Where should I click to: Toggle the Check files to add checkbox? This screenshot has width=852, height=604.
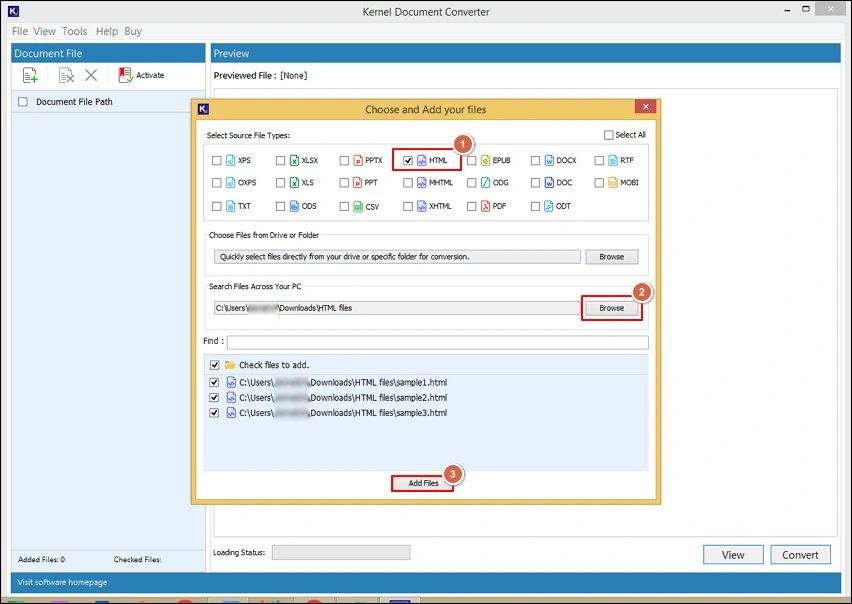(x=215, y=365)
